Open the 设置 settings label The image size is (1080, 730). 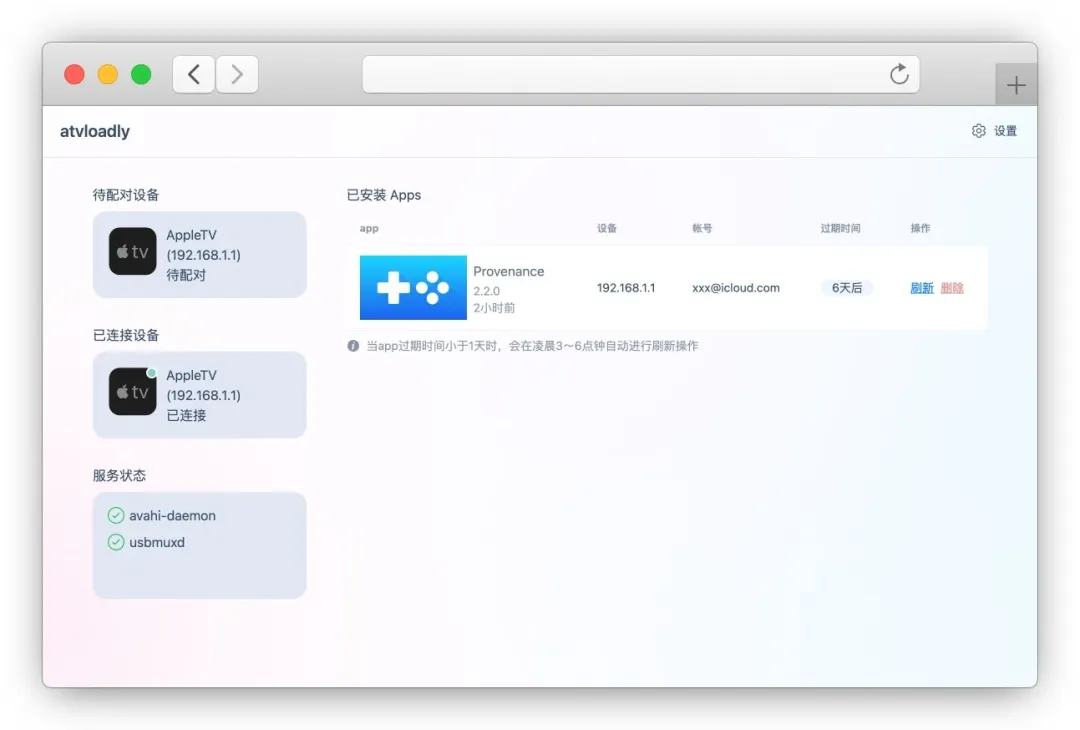pyautogui.click(x=1006, y=131)
